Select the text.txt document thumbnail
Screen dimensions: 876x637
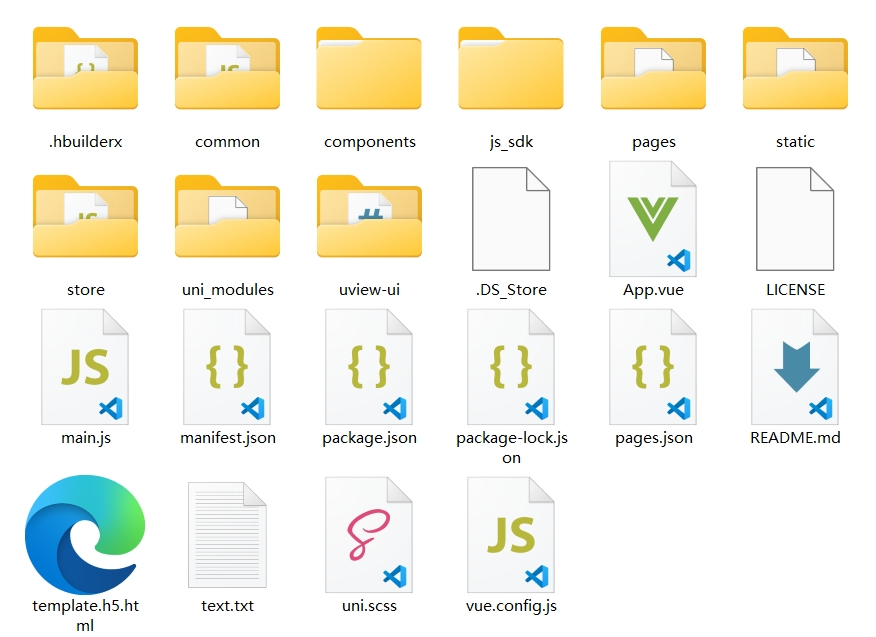coord(227,536)
